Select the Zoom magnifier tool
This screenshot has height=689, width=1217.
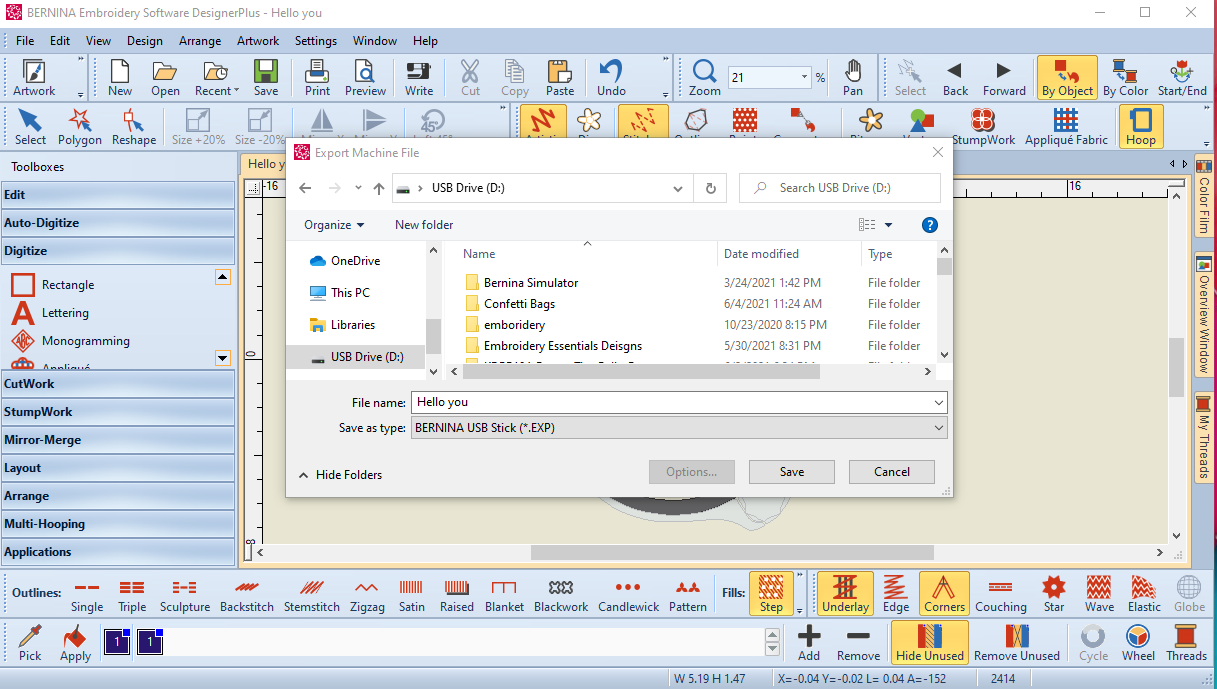click(x=704, y=77)
